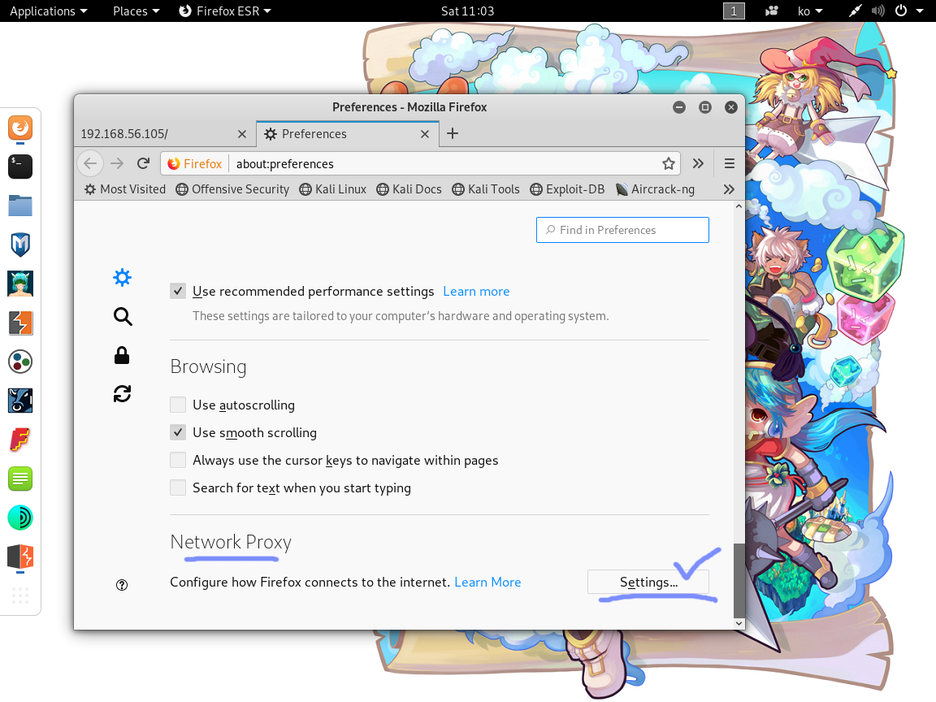
Task: Show more bookmarks via toolbar chevron
Action: tap(729, 189)
